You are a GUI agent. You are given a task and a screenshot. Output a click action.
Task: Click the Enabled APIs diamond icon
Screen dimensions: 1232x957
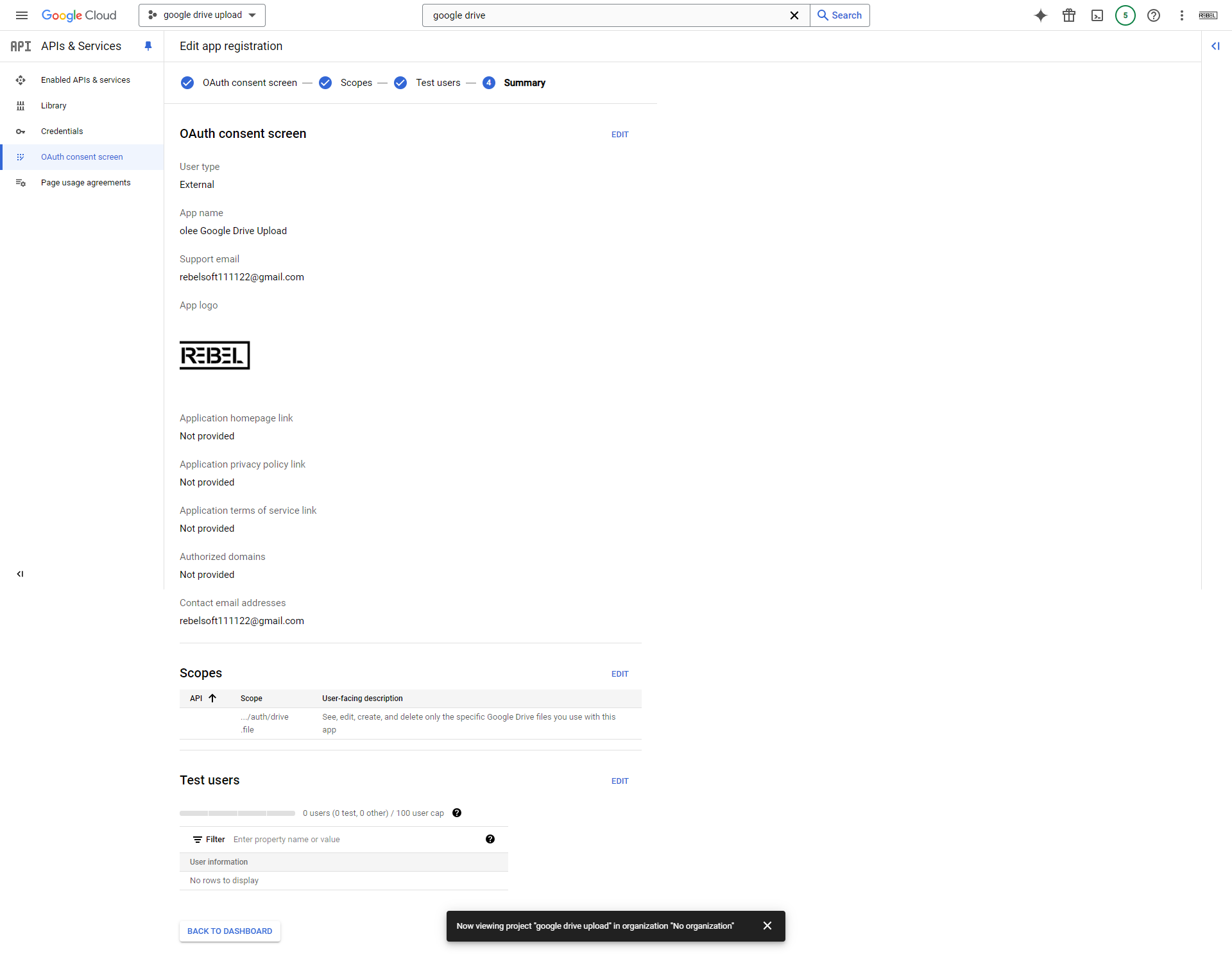pos(21,80)
